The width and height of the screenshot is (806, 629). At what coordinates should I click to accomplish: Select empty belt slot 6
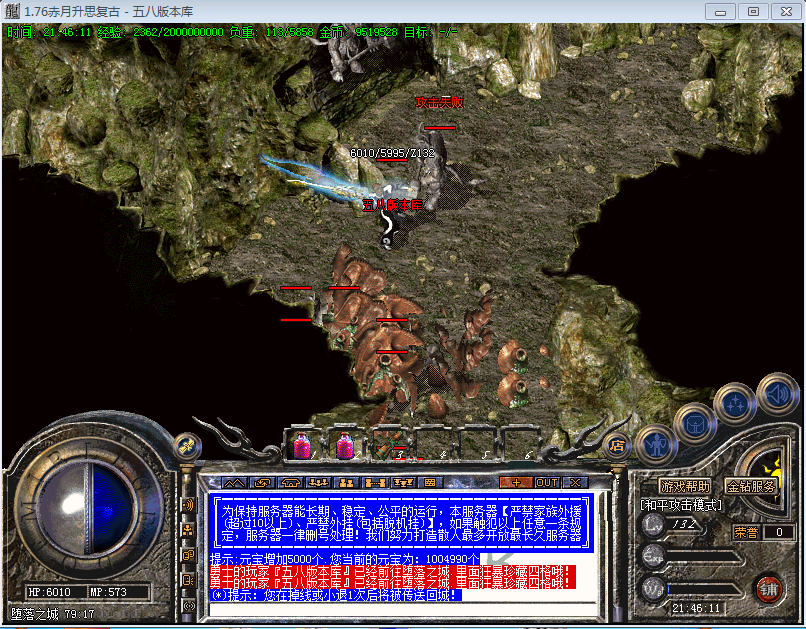518,445
